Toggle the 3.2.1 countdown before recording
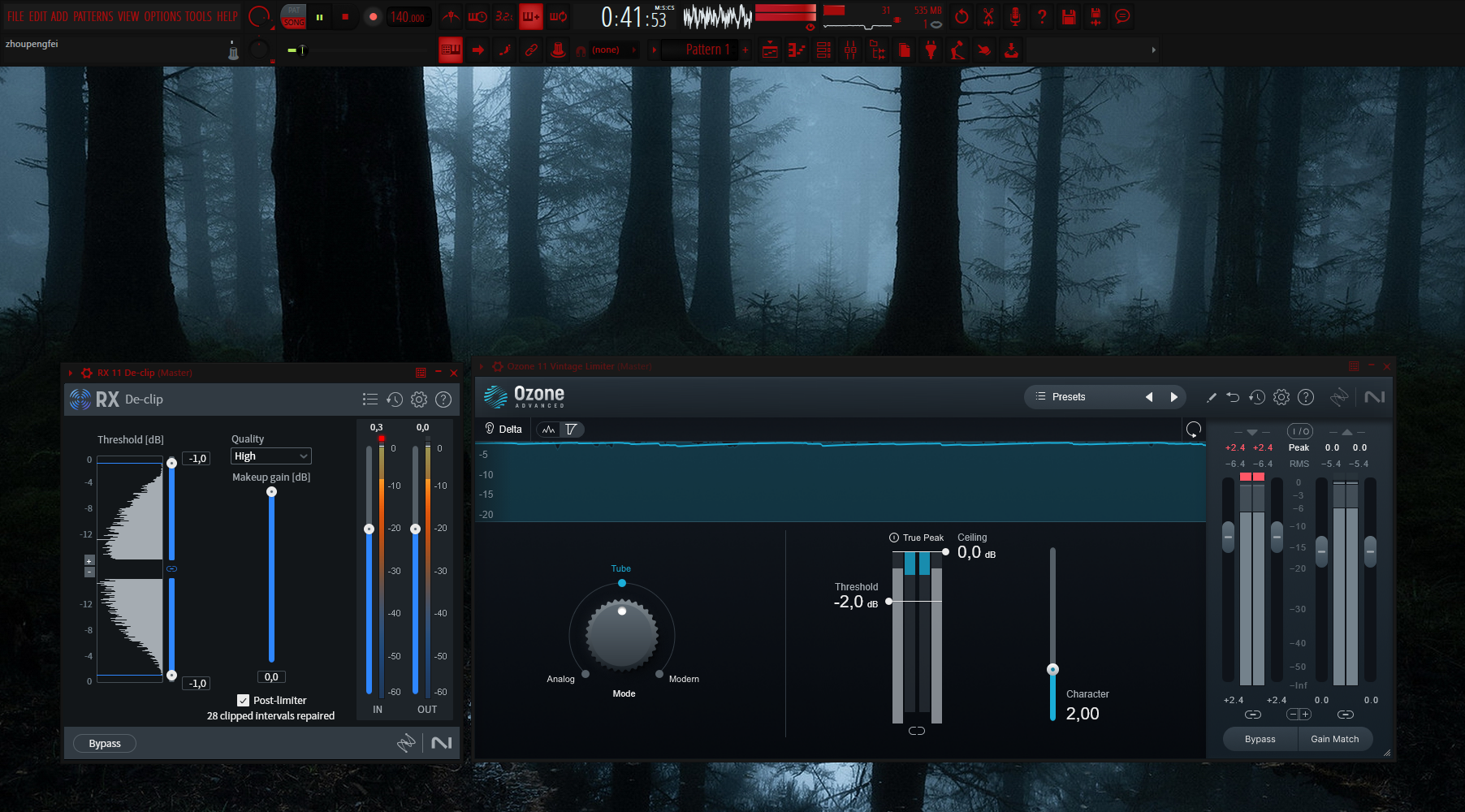The width and height of the screenshot is (1465, 812). click(504, 16)
